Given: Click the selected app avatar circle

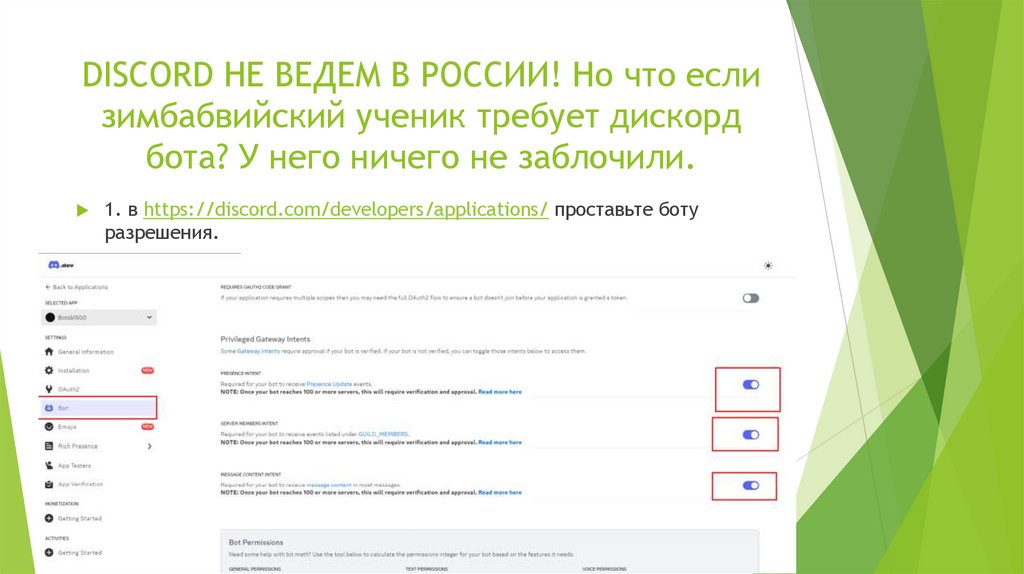Looking at the screenshot, I should pyautogui.click(x=50, y=317).
